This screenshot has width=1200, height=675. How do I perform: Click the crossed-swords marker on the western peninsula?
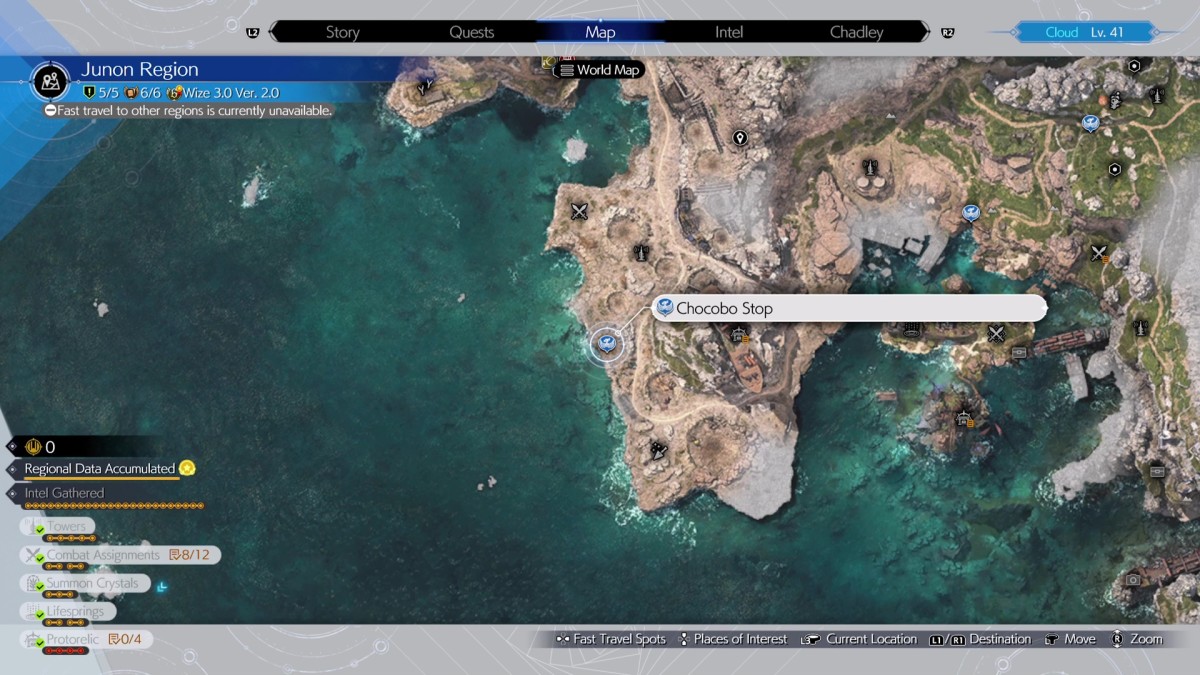coord(579,210)
